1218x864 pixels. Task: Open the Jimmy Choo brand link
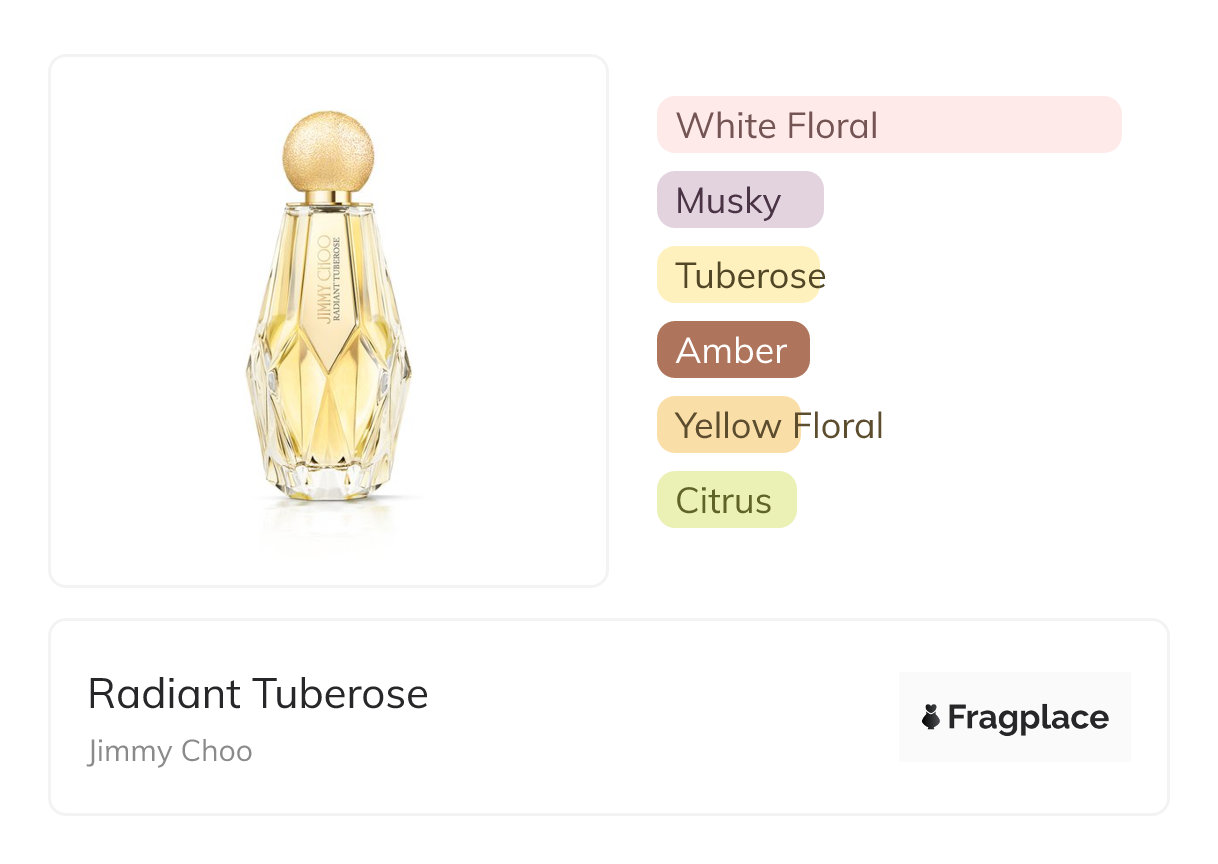coord(170,751)
